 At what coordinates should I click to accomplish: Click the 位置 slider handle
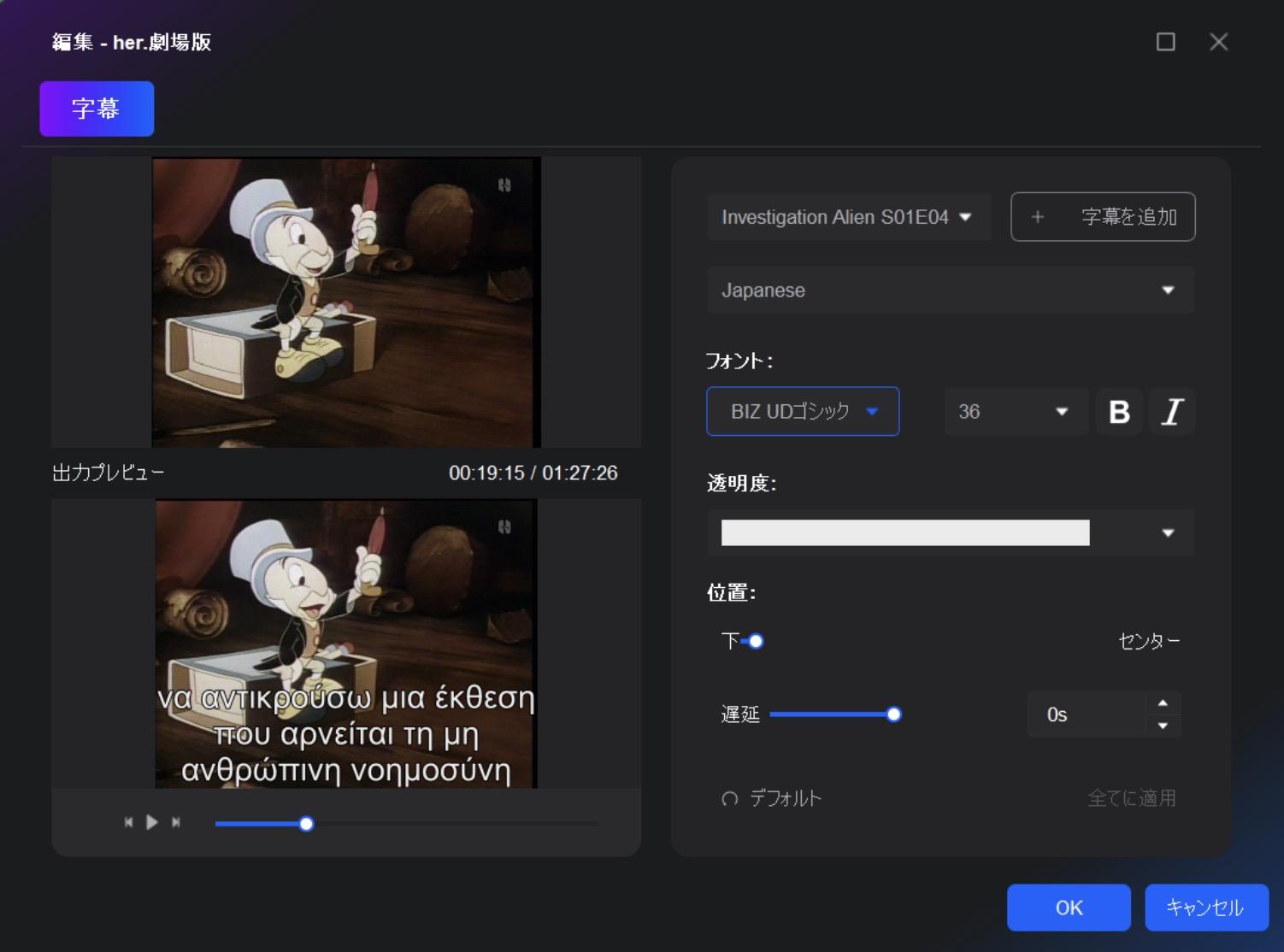coord(756,641)
